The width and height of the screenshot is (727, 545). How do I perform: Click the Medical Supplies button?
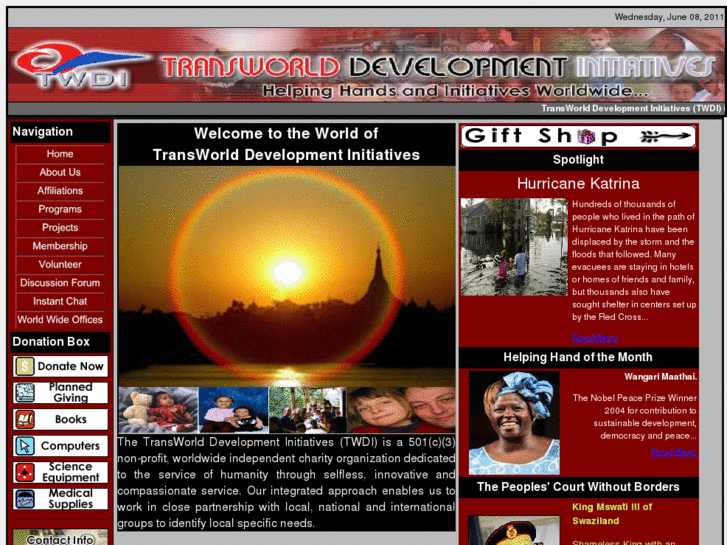click(60, 499)
